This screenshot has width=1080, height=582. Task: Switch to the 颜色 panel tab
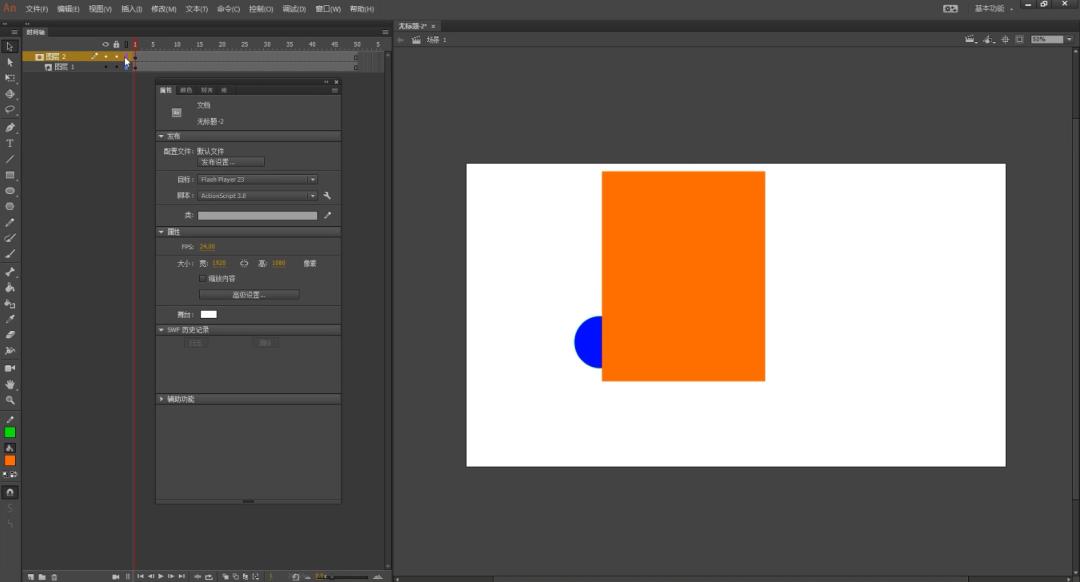pos(186,90)
